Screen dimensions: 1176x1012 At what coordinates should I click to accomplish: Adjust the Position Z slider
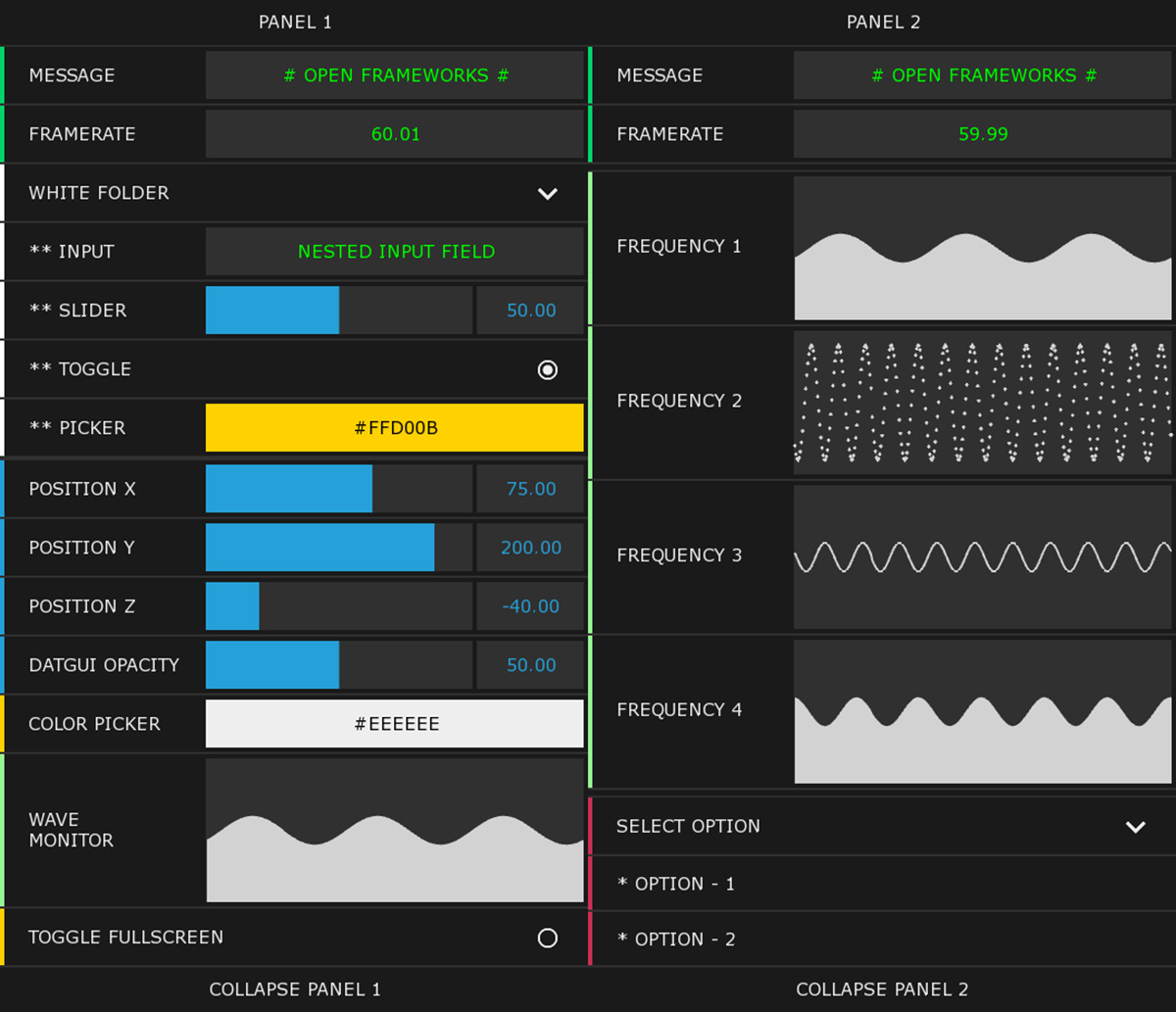tap(338, 606)
